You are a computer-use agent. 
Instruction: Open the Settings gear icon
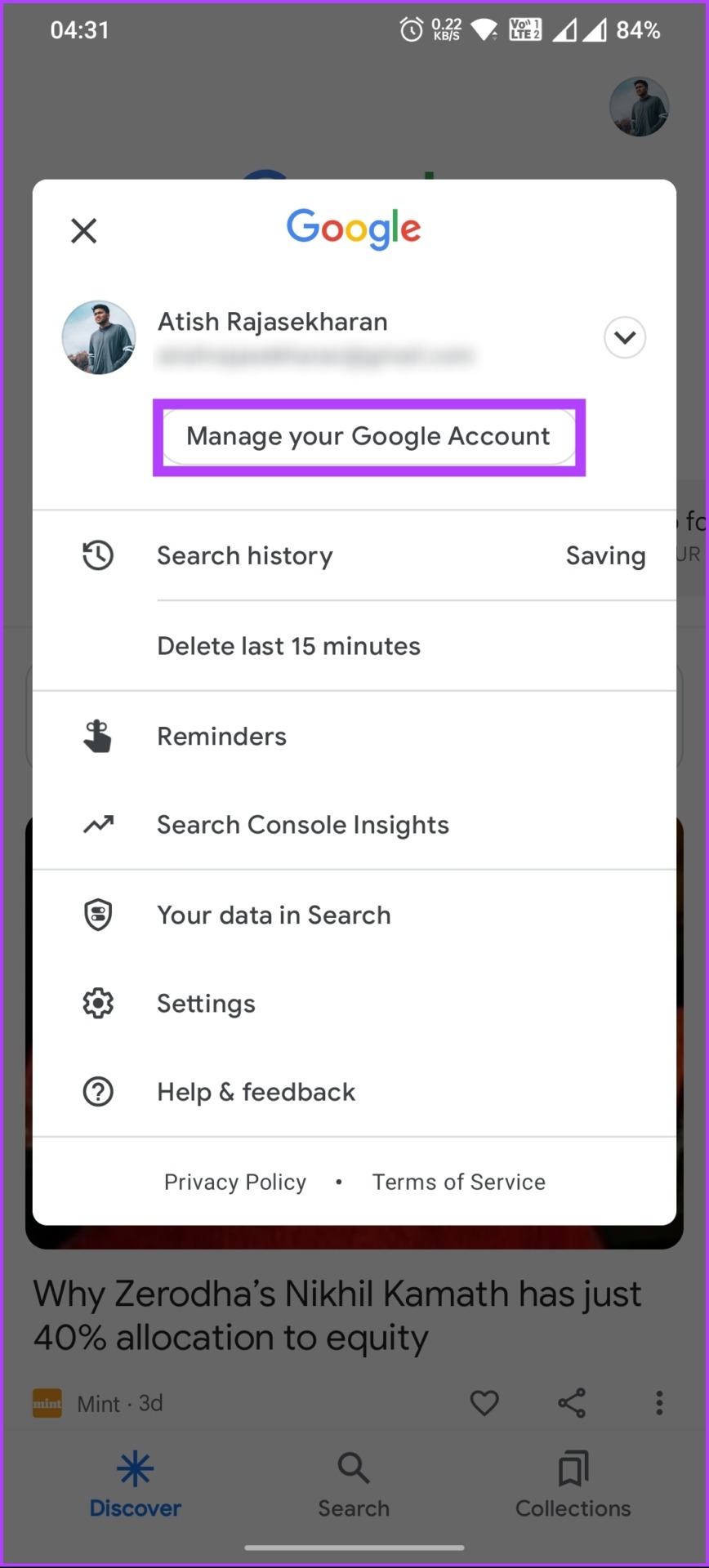click(98, 1003)
